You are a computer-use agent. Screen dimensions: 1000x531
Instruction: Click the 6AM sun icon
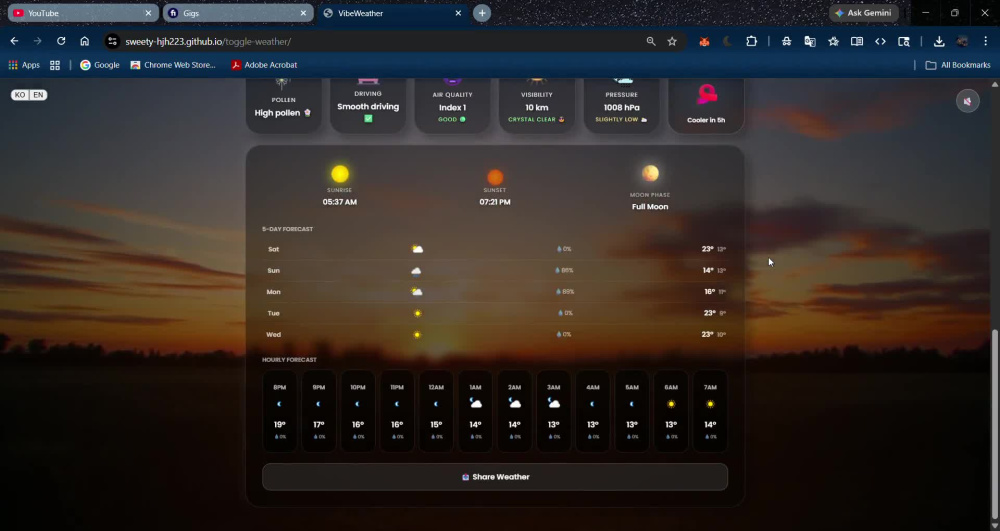click(x=671, y=404)
